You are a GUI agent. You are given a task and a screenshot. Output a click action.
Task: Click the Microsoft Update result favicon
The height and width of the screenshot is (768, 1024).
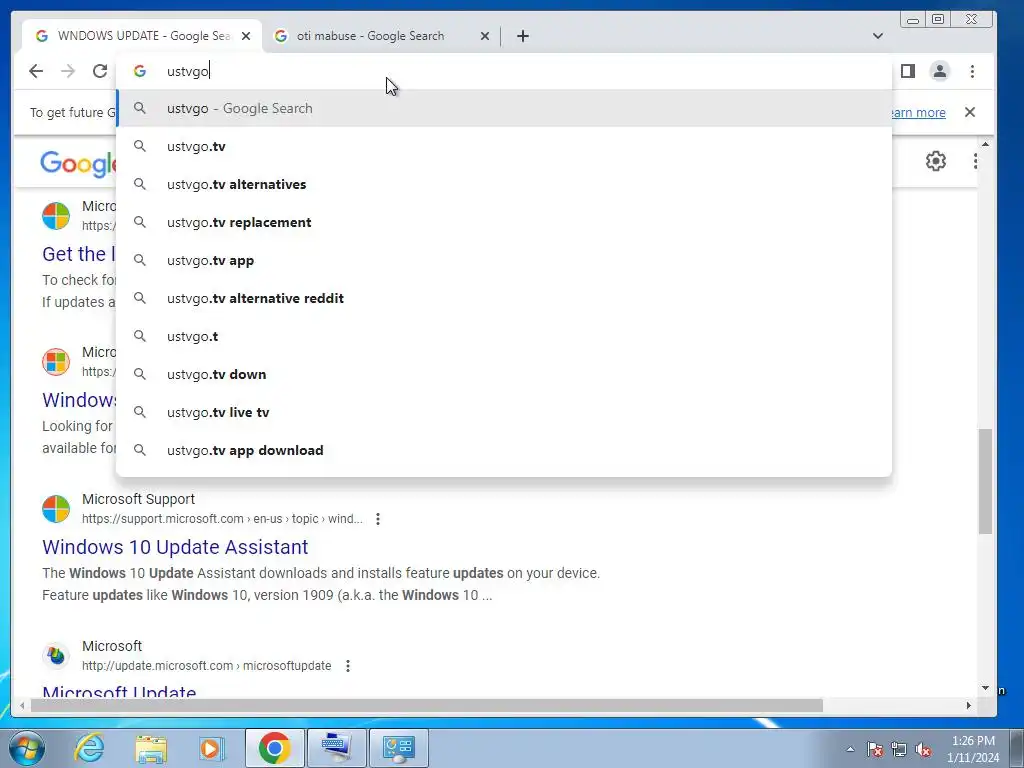[56, 655]
